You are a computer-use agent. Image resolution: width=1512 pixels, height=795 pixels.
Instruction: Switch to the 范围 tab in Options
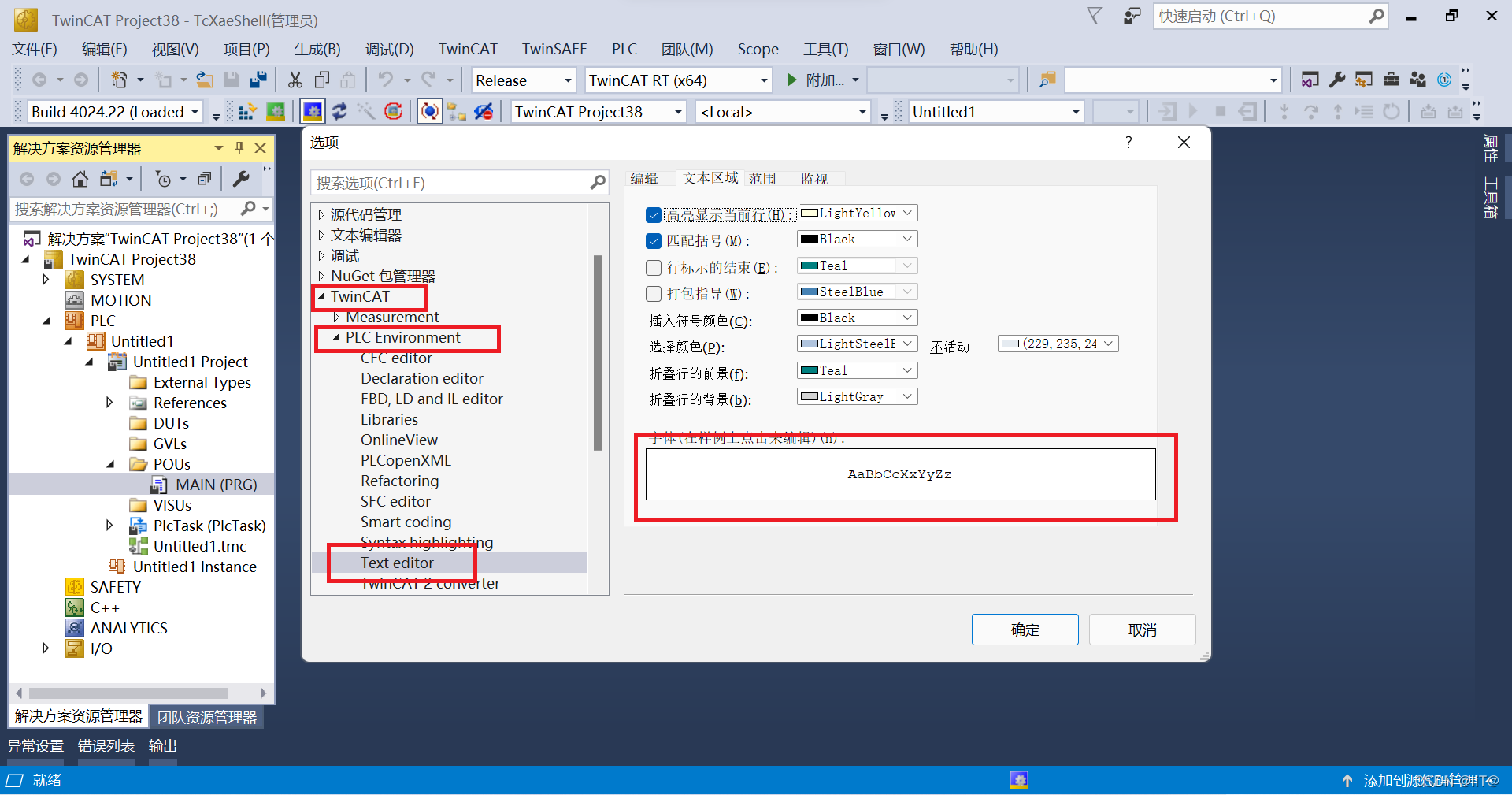[762, 178]
